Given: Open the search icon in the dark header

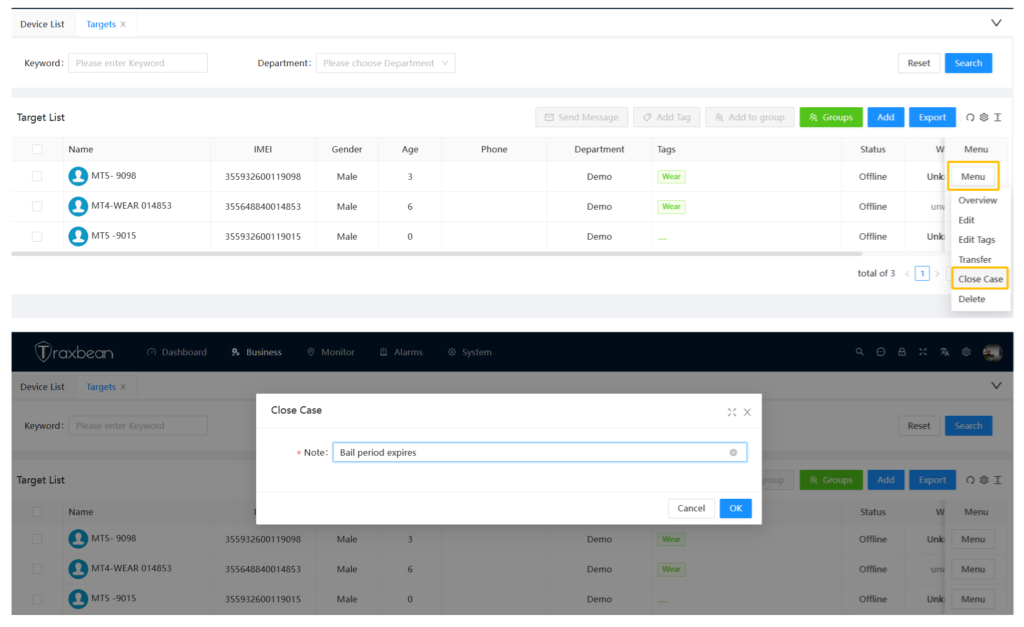Looking at the screenshot, I should [x=859, y=352].
